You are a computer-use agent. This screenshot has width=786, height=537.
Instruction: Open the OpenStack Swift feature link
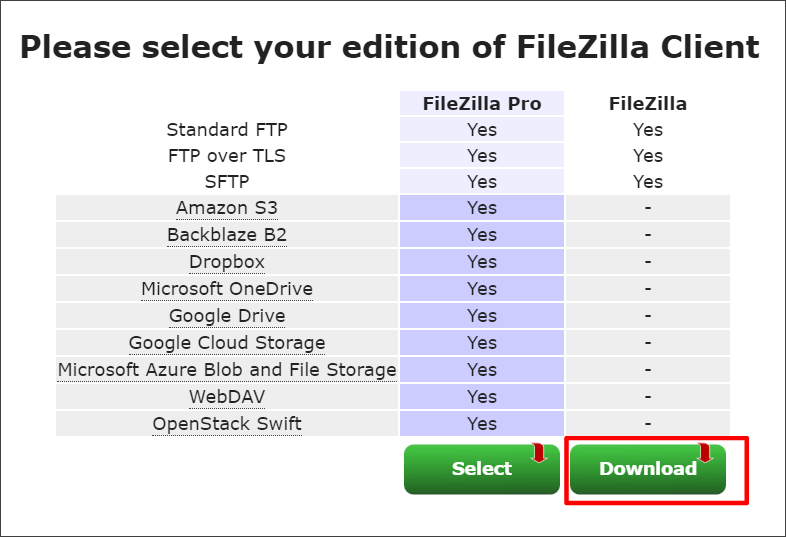227,424
